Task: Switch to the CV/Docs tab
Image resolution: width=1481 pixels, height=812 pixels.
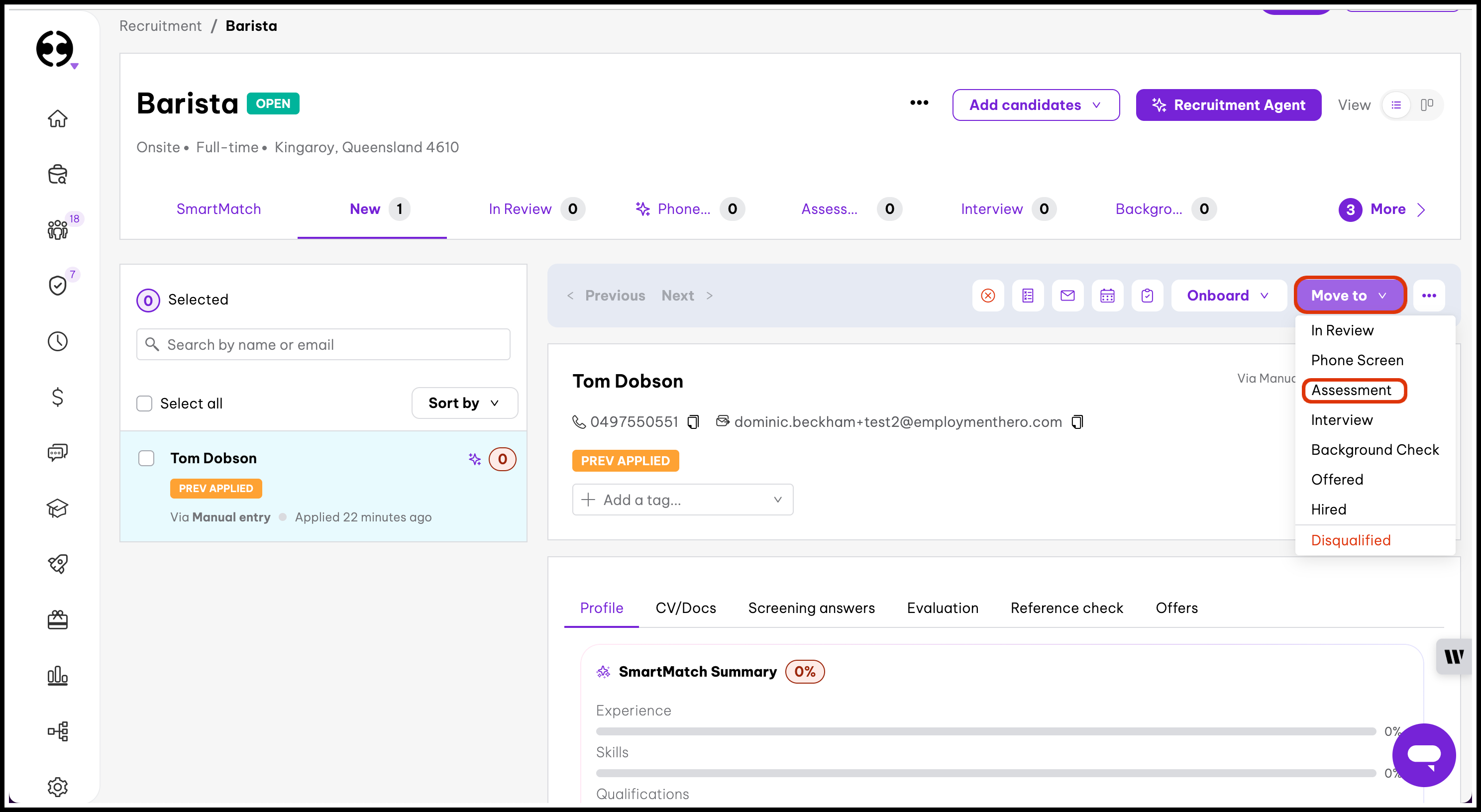Action: (x=685, y=608)
